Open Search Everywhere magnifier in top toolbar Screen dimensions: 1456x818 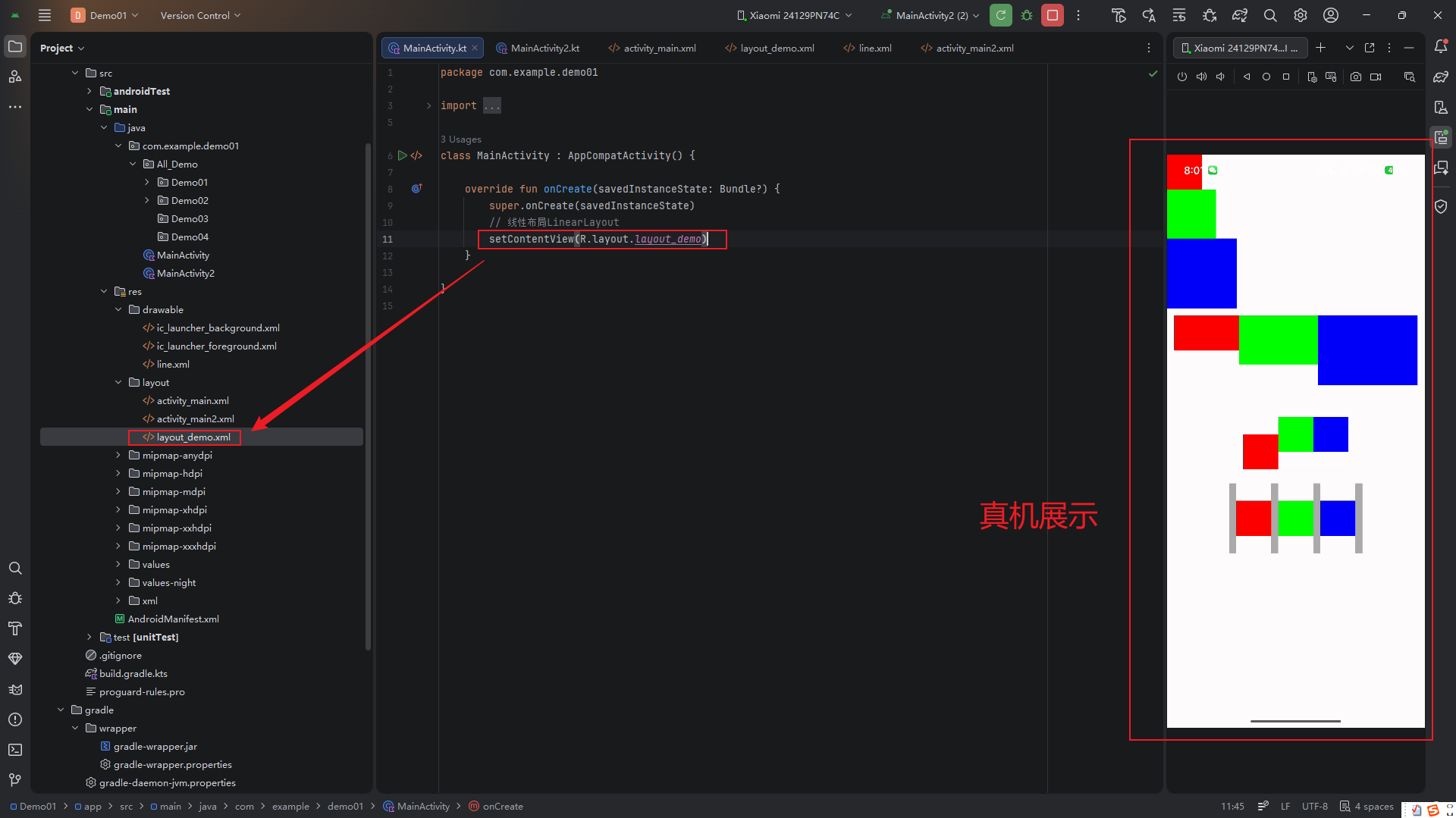1270,15
